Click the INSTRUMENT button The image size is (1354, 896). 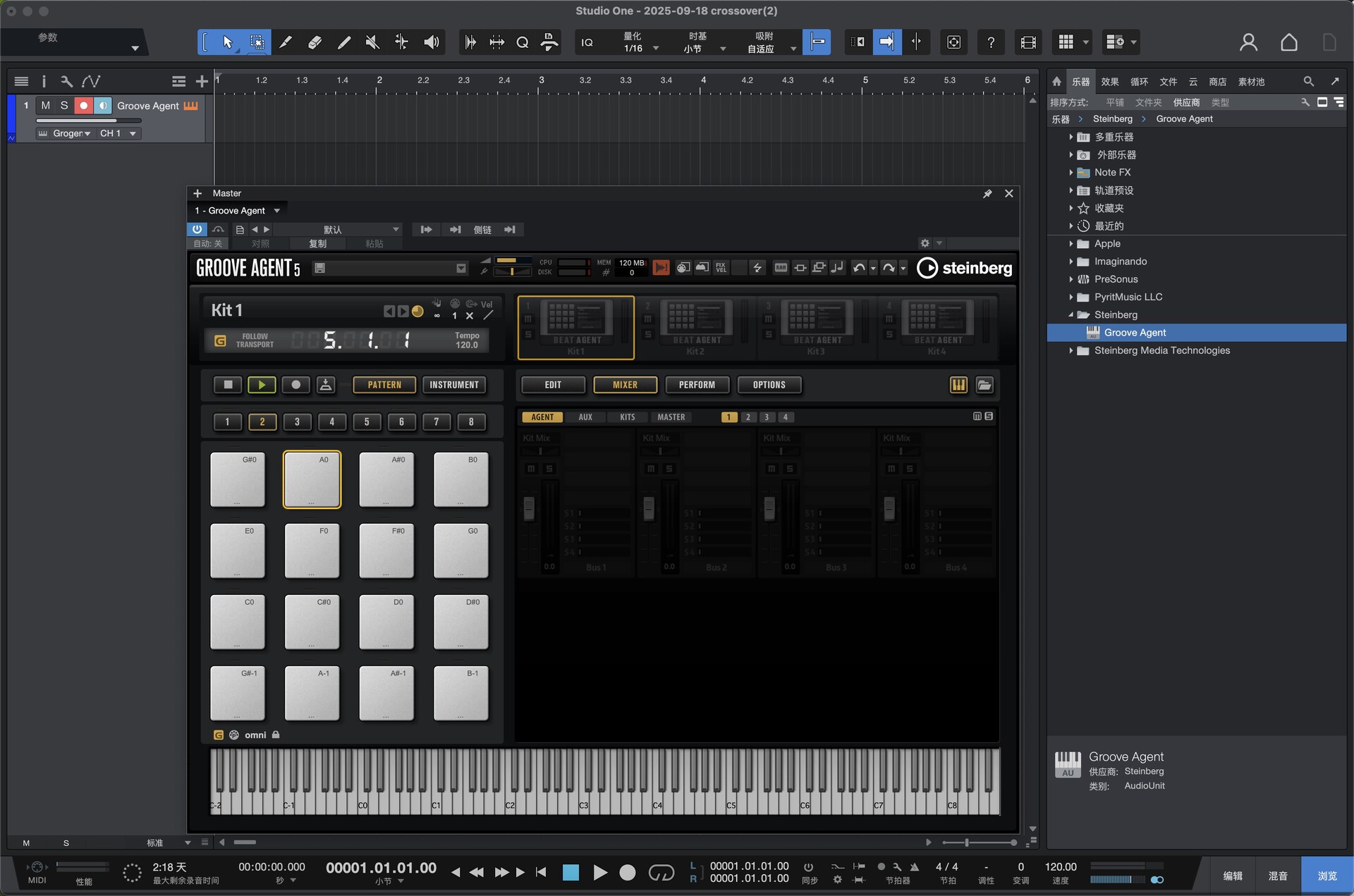pos(453,385)
